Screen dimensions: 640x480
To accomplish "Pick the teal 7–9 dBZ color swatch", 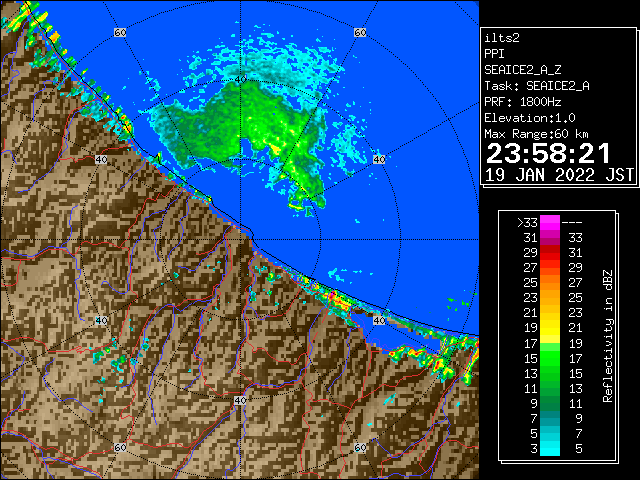I will coord(550,418).
